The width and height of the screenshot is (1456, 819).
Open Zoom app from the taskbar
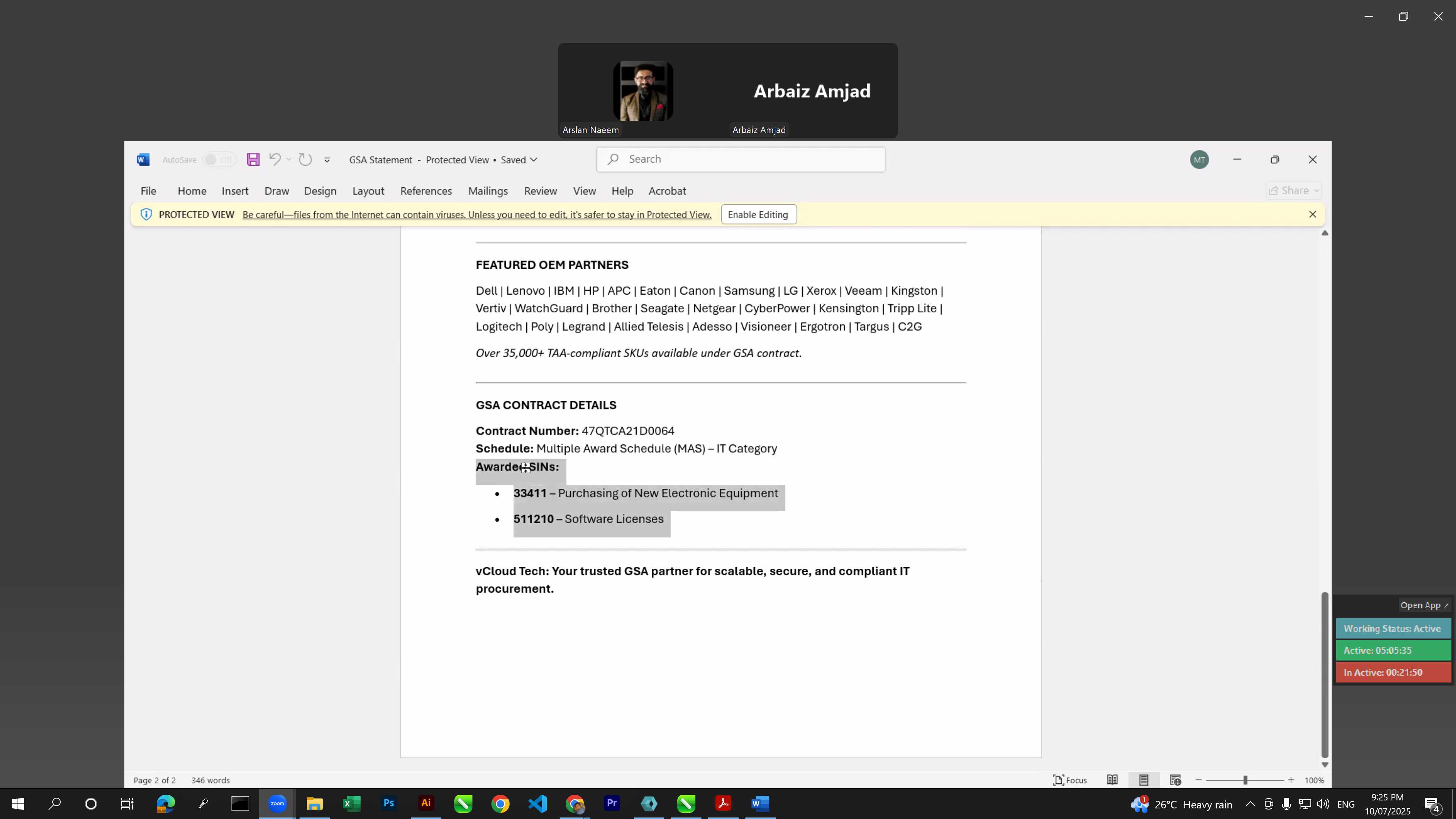[x=278, y=804]
